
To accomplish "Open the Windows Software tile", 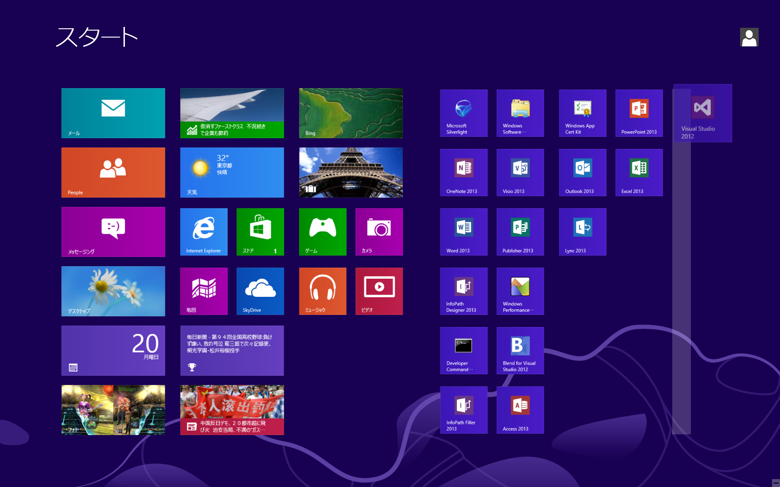I will pyautogui.click(x=520, y=113).
